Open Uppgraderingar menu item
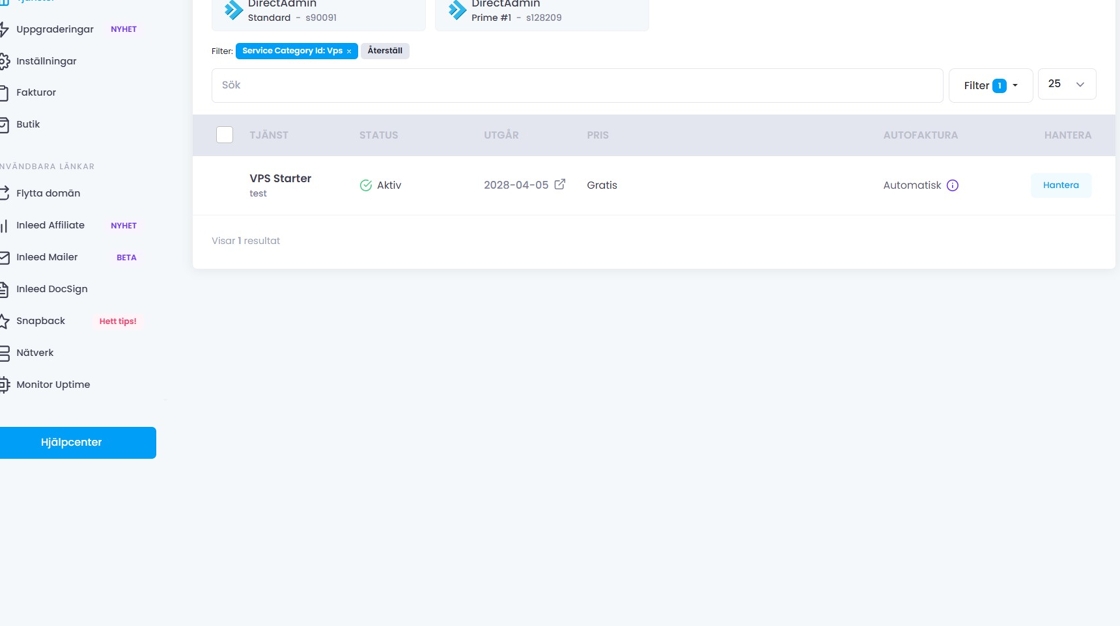This screenshot has height=626, width=1120. 54,29
